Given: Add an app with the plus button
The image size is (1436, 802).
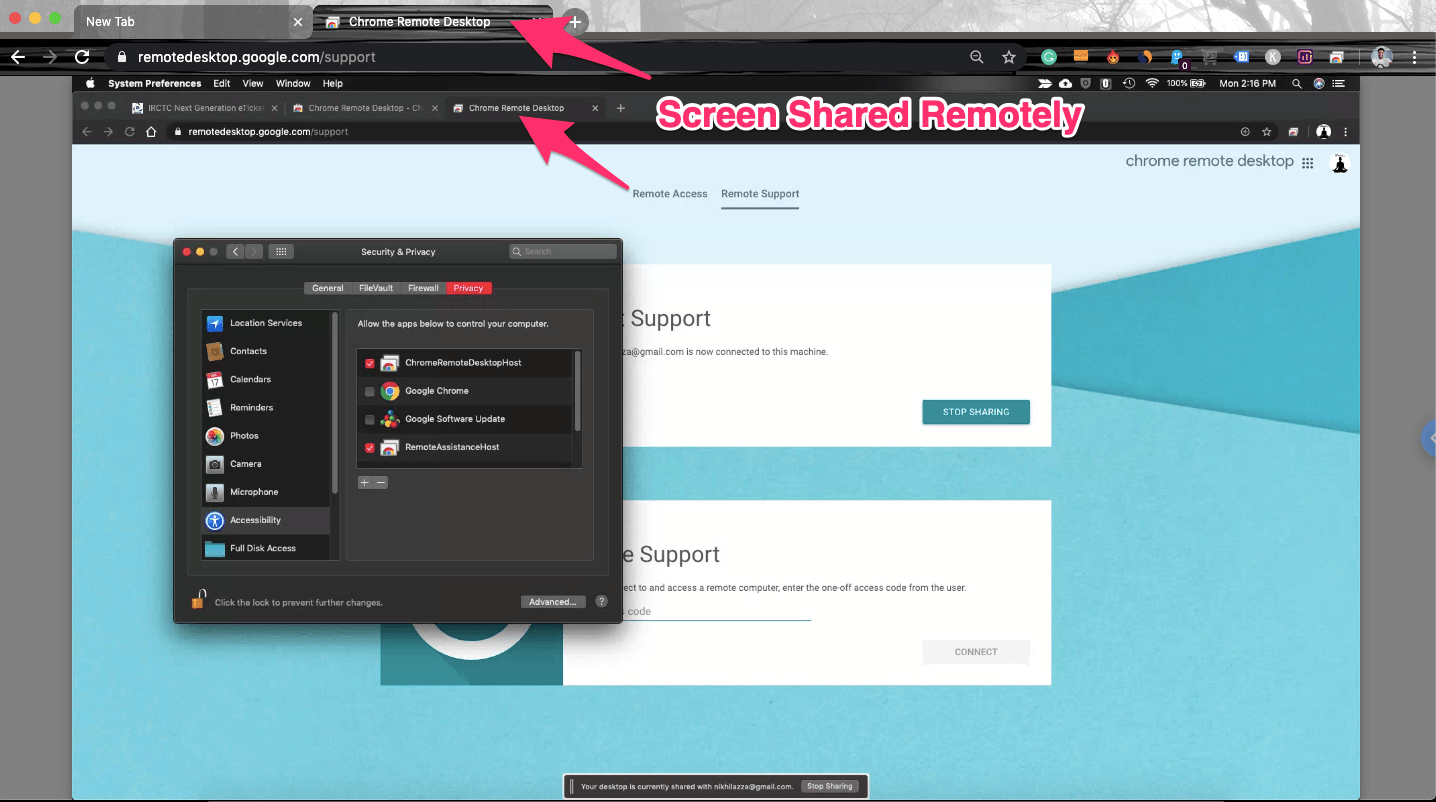Looking at the screenshot, I should tap(365, 482).
